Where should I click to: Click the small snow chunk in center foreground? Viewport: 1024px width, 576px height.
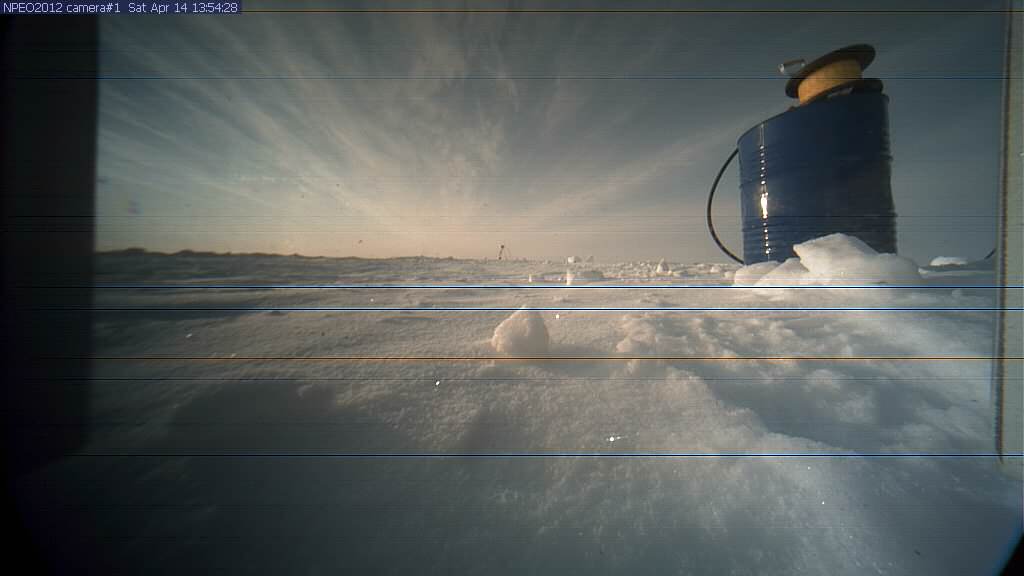point(520,333)
